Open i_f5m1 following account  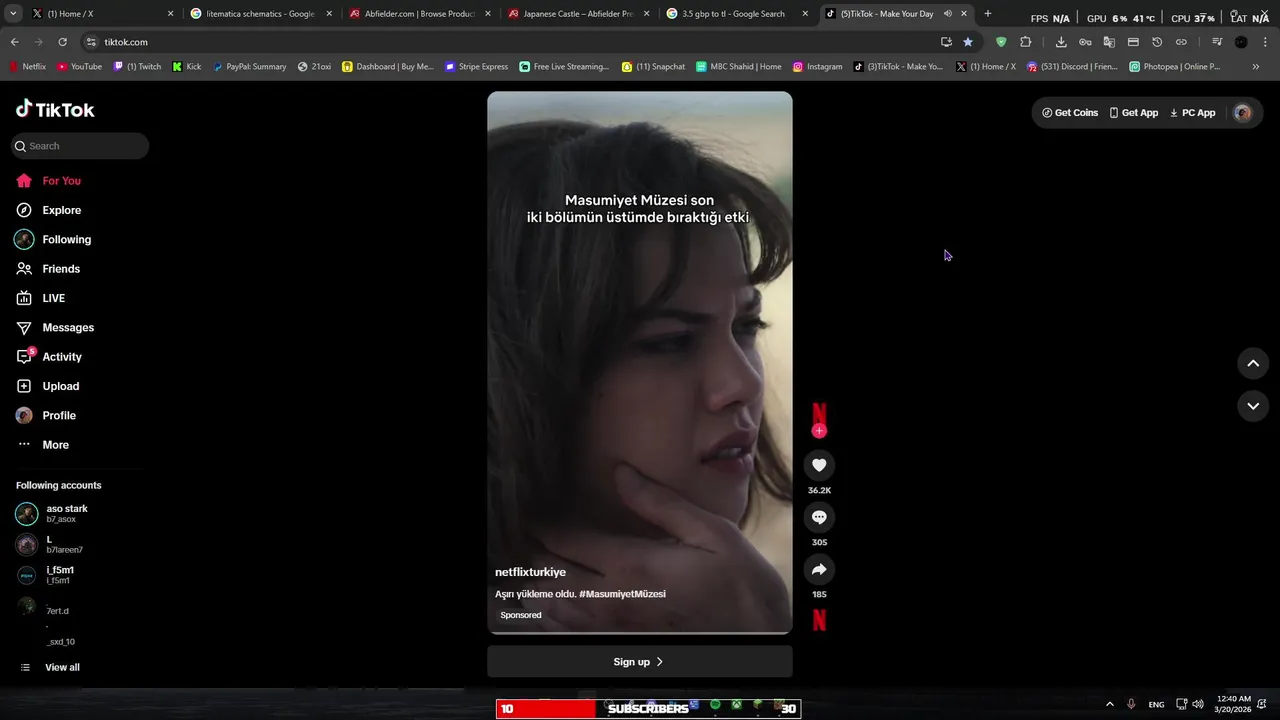60,575
